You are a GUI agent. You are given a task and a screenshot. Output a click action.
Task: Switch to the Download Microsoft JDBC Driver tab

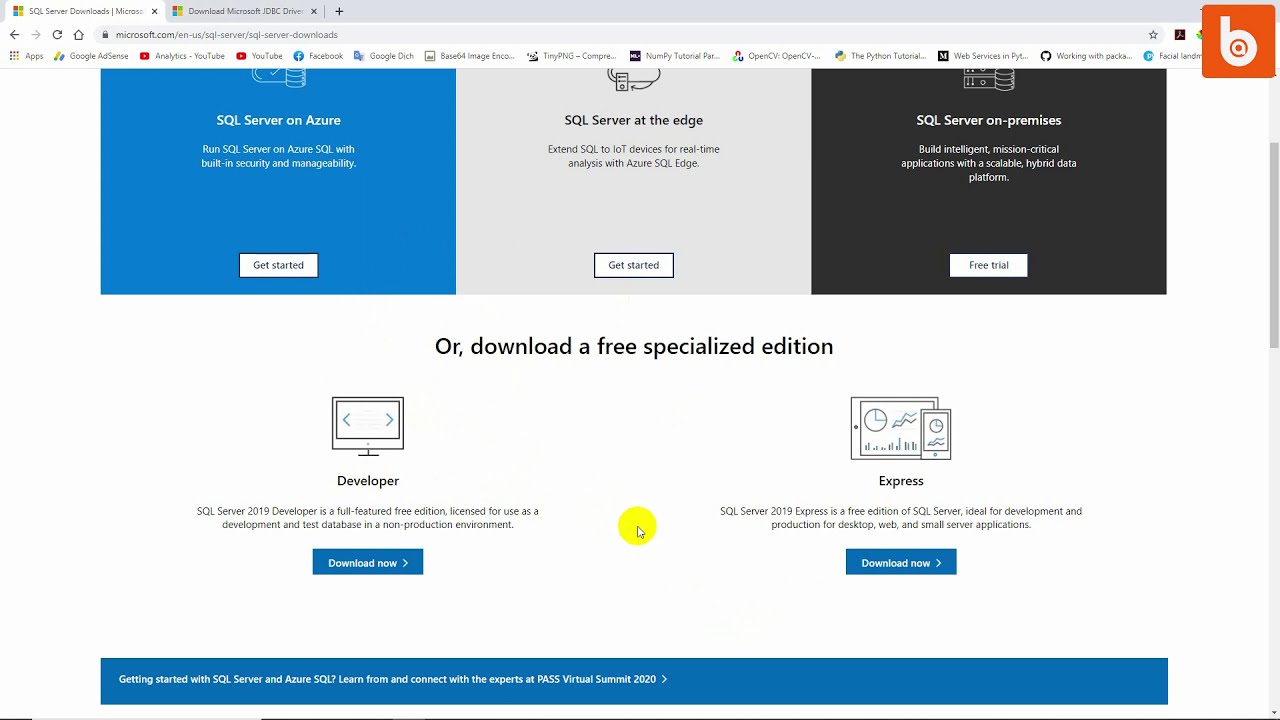[244, 11]
